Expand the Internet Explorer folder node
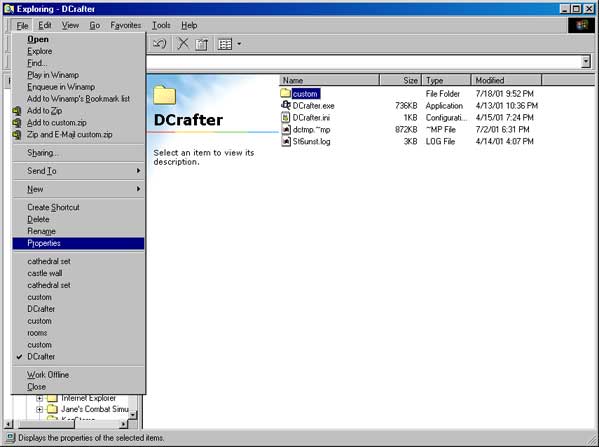 [39, 398]
